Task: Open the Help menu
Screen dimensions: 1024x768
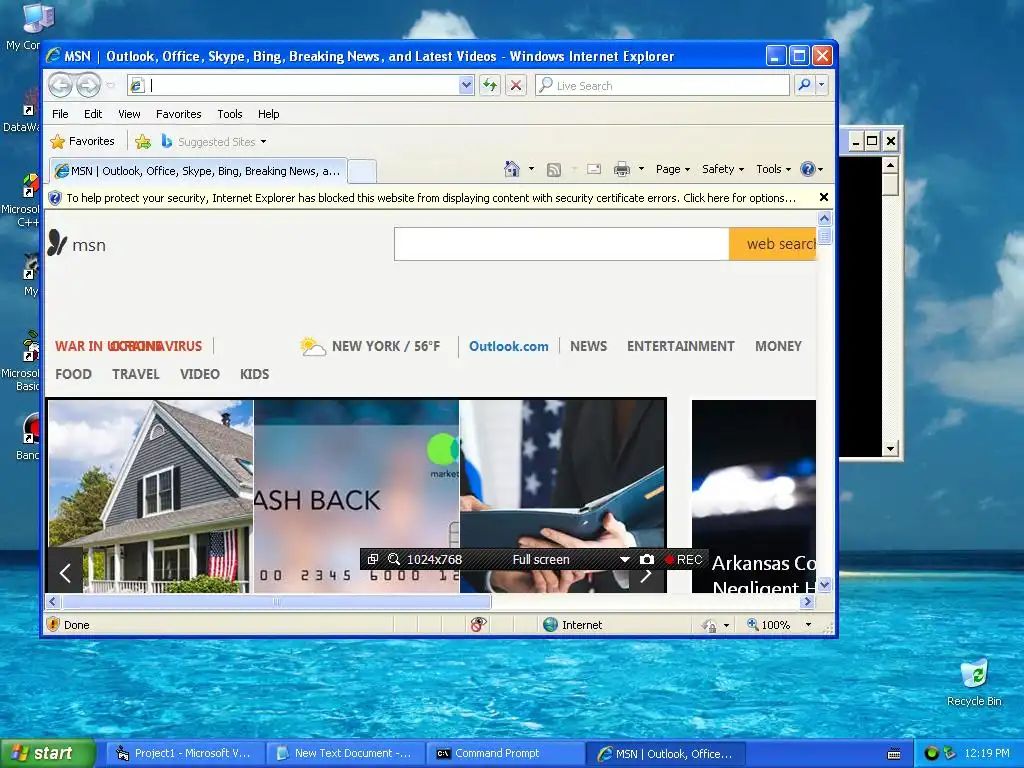Action: click(x=268, y=114)
